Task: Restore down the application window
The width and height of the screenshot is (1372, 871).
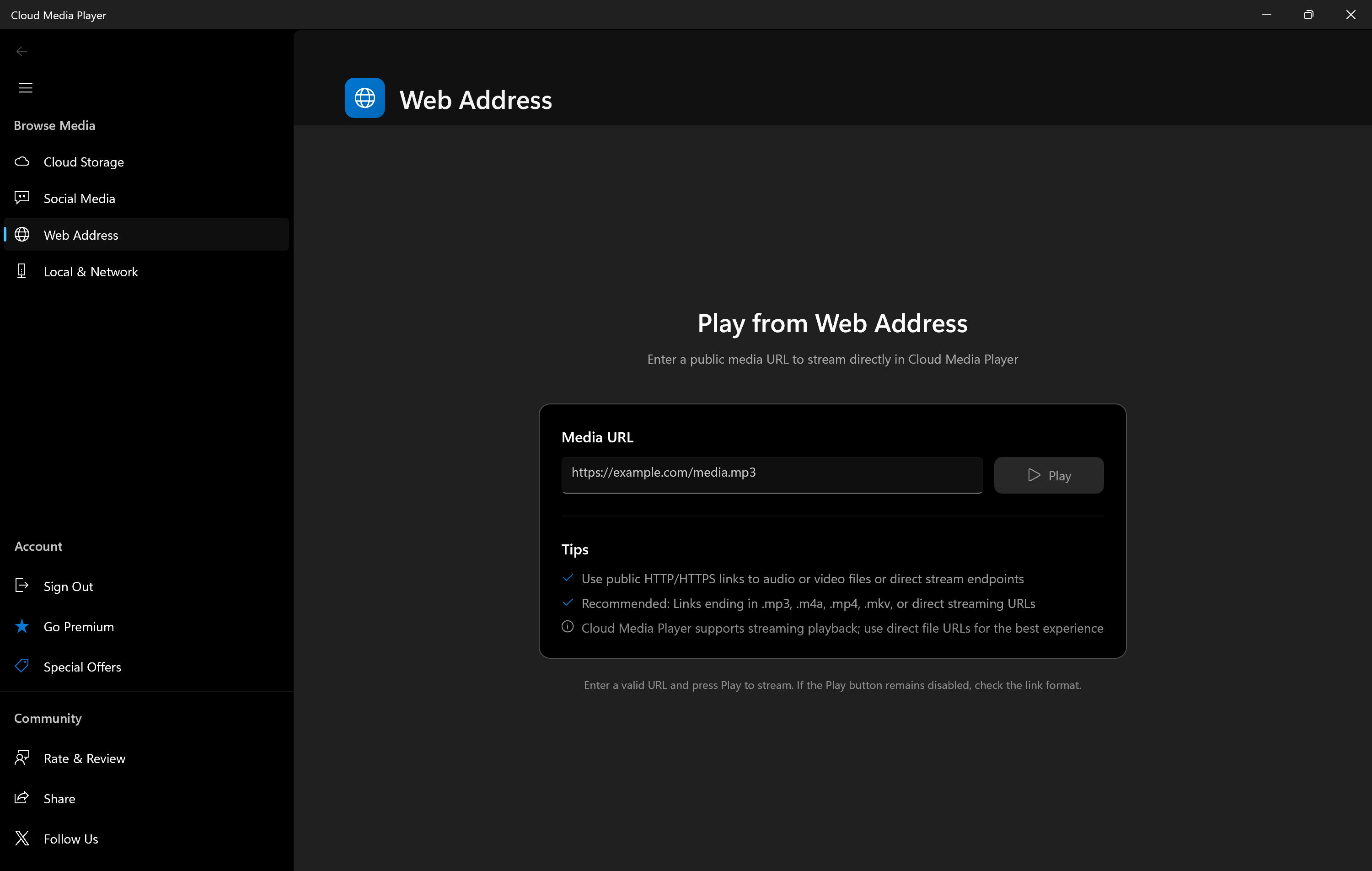Action: [1309, 15]
